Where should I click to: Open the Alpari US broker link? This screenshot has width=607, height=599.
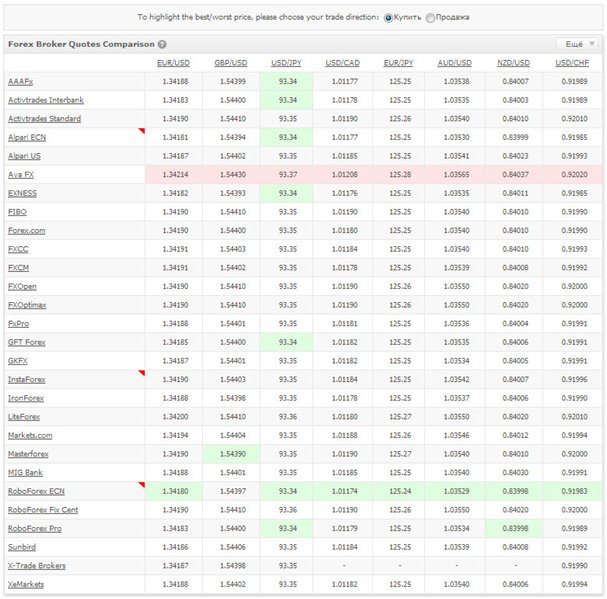click(24, 156)
